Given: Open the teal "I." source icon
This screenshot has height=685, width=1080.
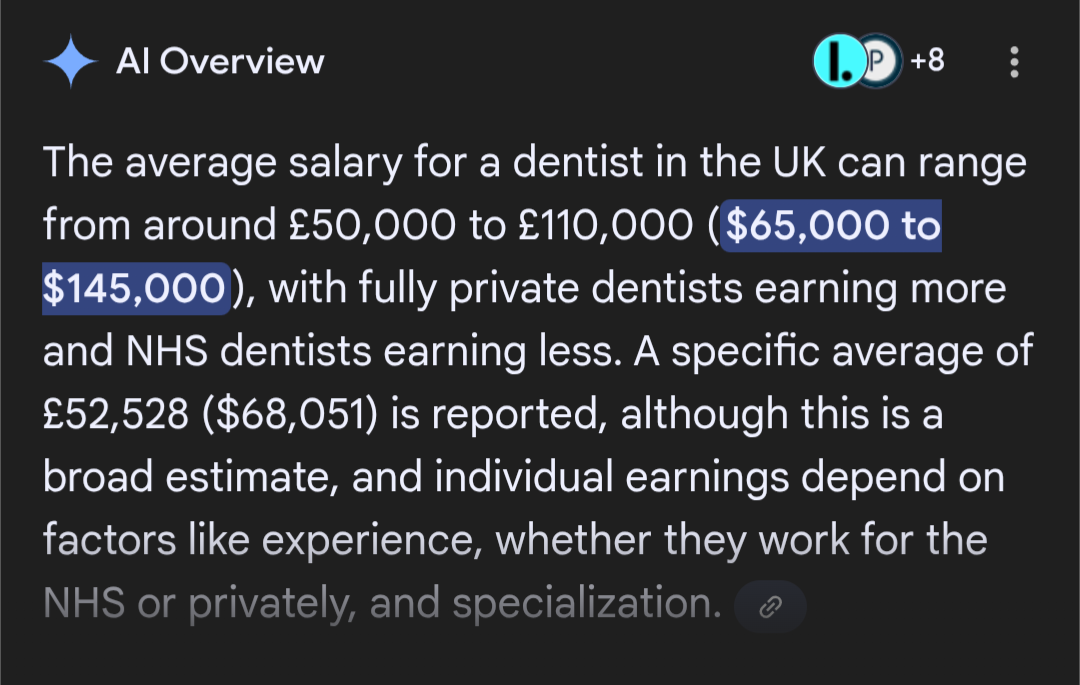Looking at the screenshot, I should (838, 62).
